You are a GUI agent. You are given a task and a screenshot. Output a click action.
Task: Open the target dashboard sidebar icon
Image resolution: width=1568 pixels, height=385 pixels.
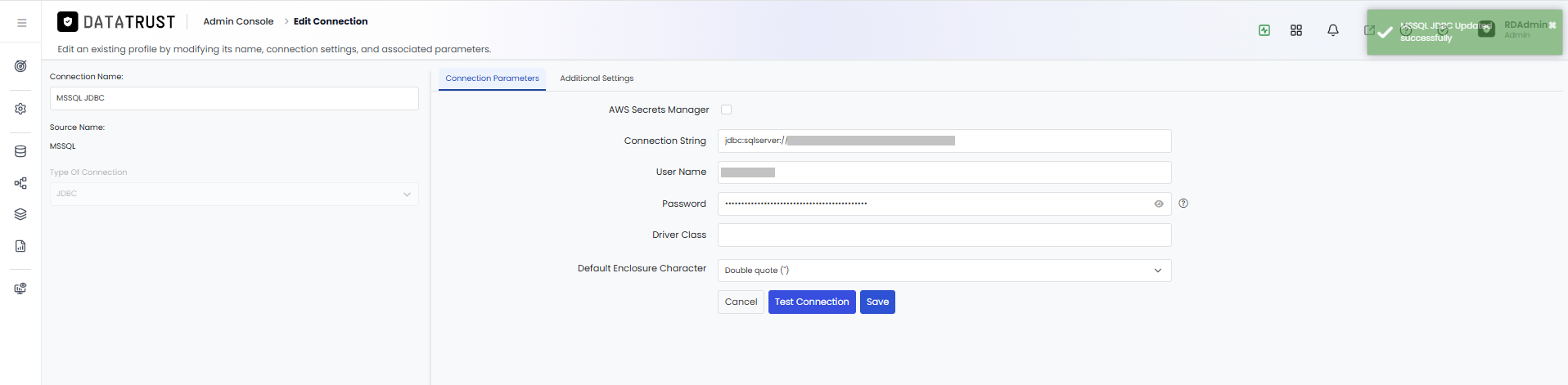point(20,66)
